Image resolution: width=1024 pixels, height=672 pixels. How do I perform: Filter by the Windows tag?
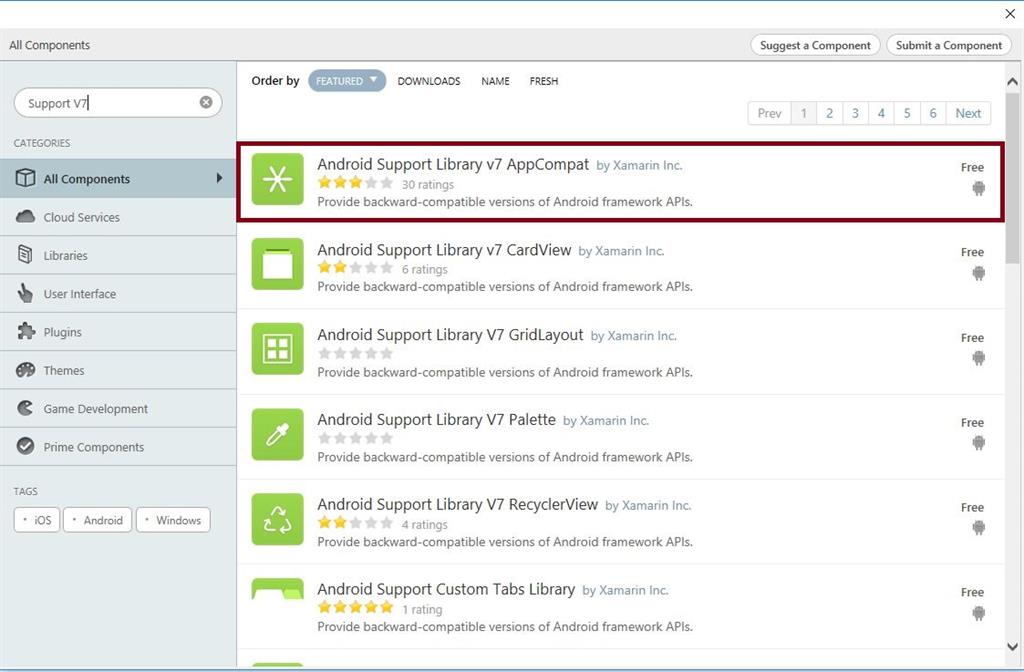[173, 520]
